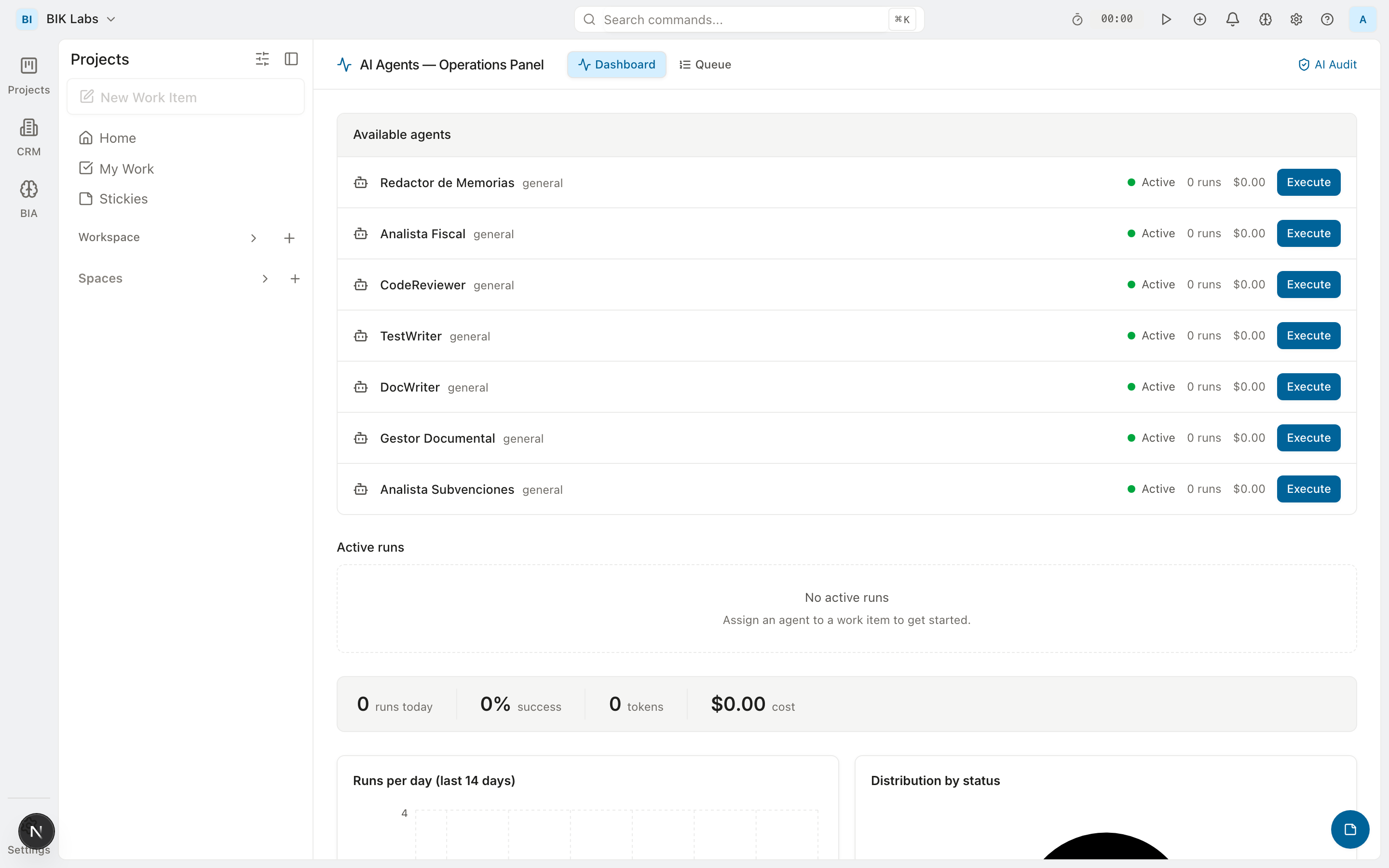Toggle the sidebar panel layout icon

(291, 58)
